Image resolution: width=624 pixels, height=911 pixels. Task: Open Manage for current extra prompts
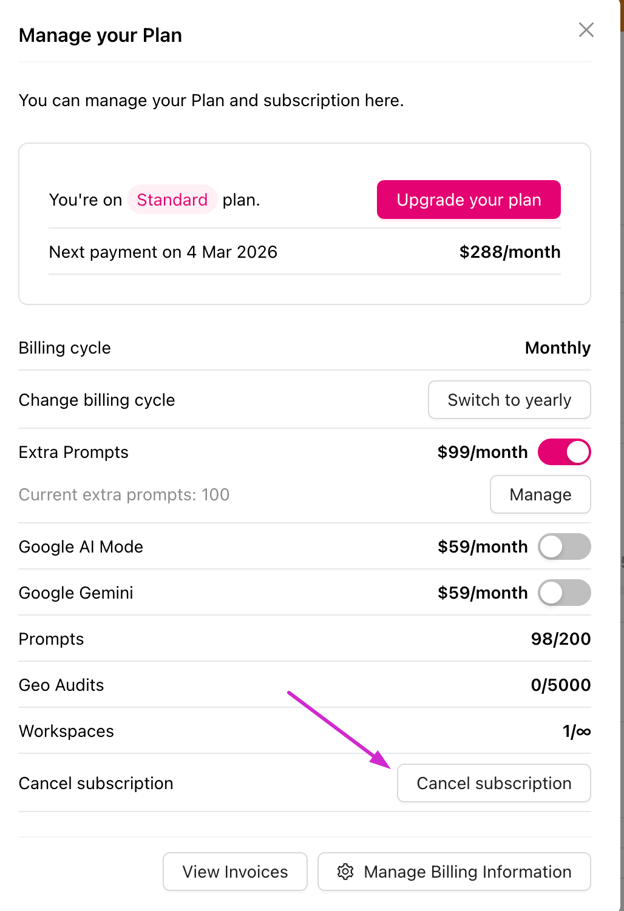[540, 494]
